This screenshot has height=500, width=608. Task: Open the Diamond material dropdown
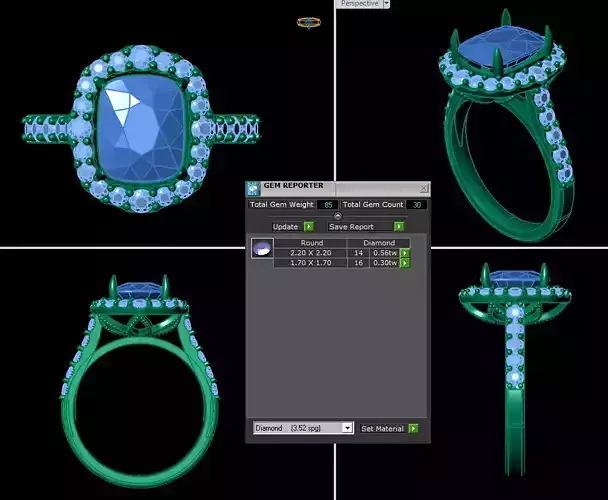click(x=347, y=428)
